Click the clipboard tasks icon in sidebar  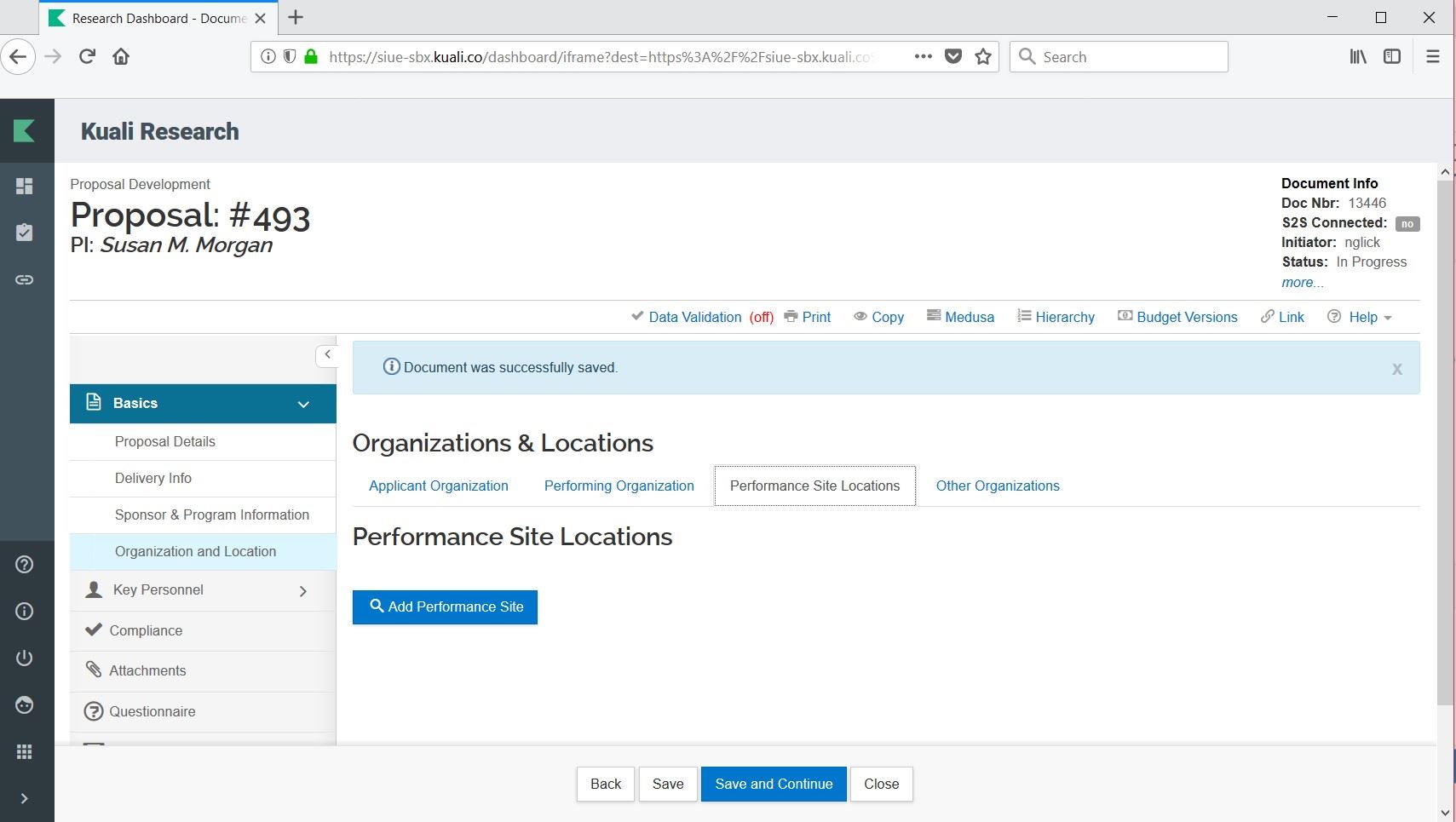[x=25, y=233]
